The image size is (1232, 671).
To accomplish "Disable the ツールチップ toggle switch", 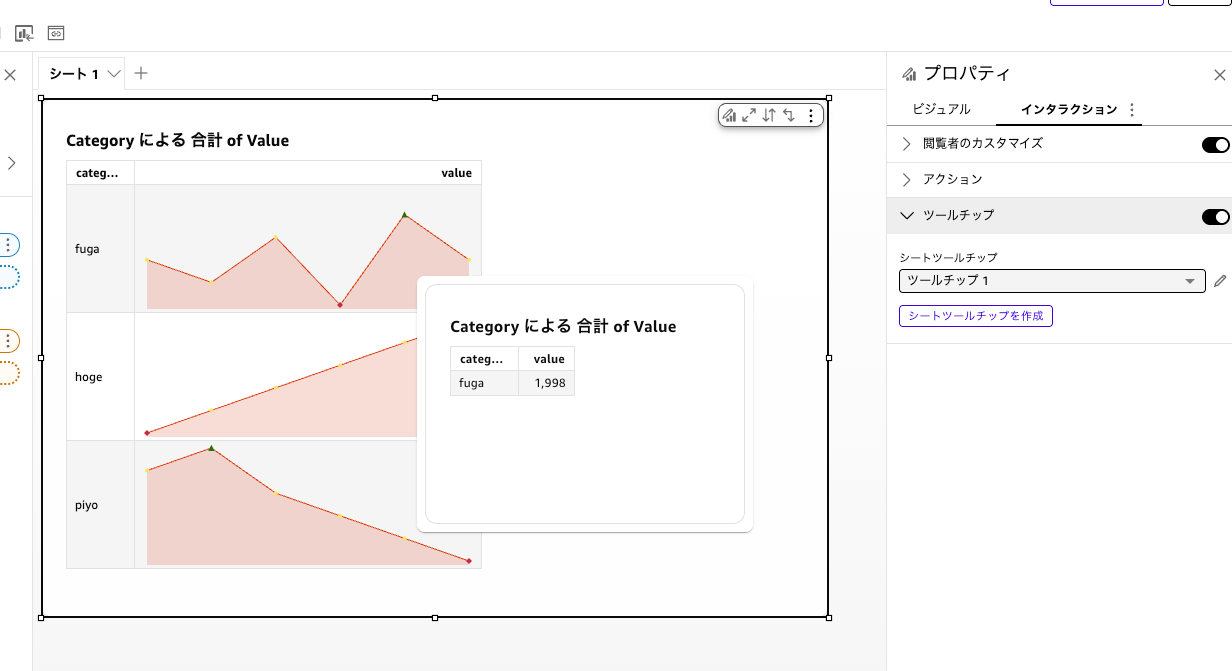I will tap(1215, 216).
